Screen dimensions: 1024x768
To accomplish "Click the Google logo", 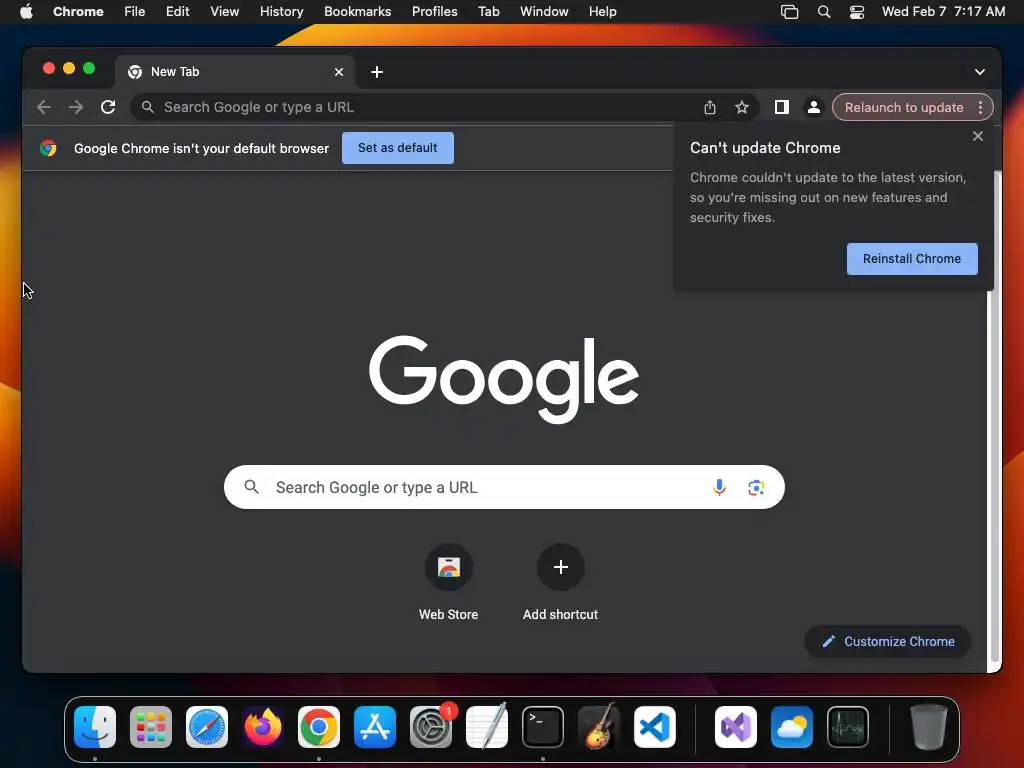I will point(504,379).
